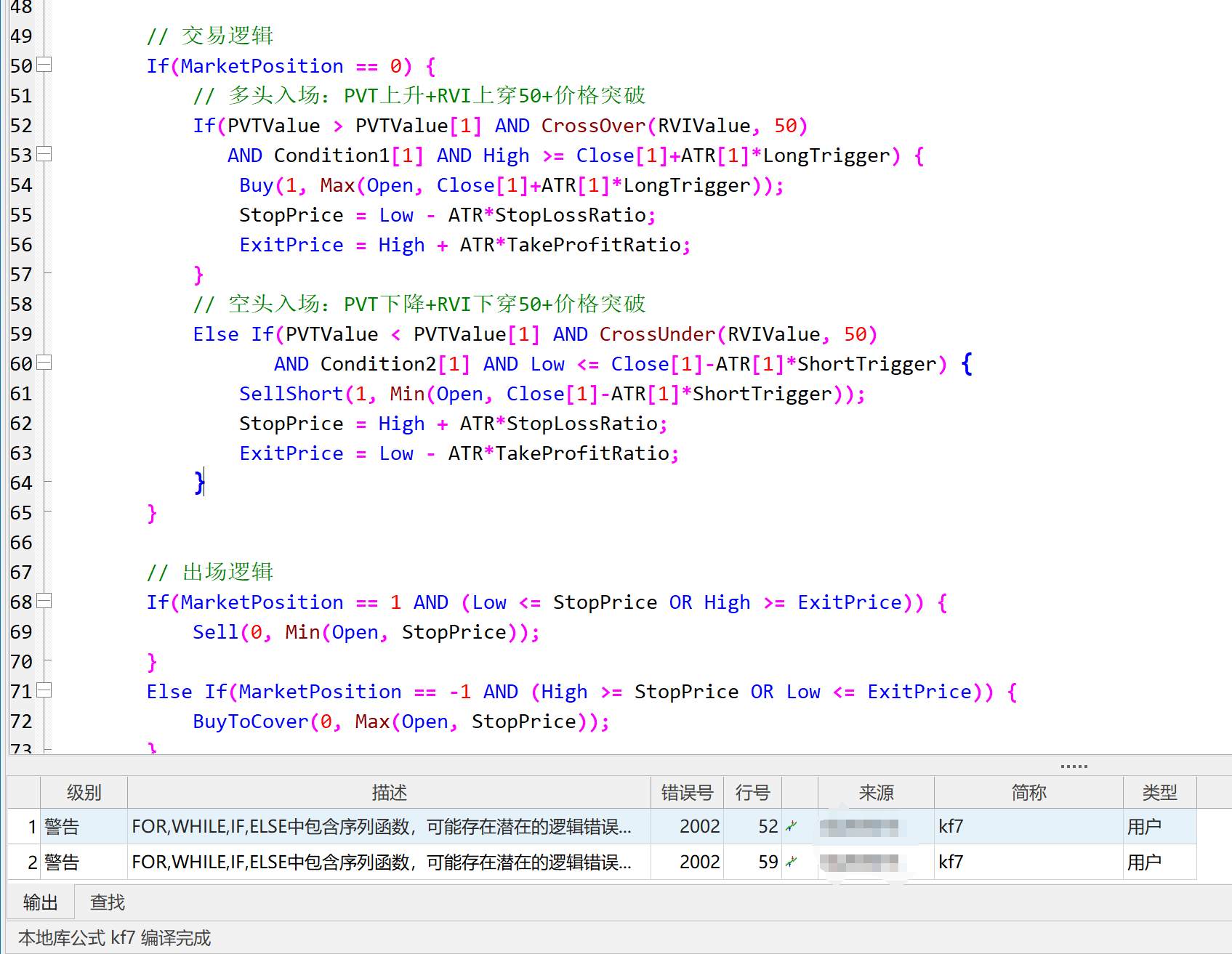Click the 简称 column header
The width and height of the screenshot is (1232, 954).
tap(1028, 793)
